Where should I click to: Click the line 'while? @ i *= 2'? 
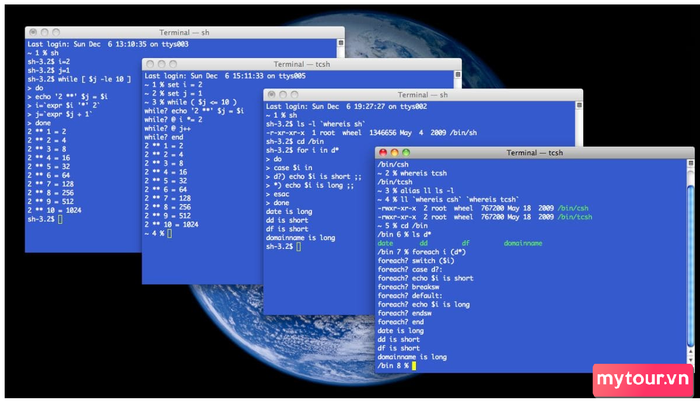point(173,119)
